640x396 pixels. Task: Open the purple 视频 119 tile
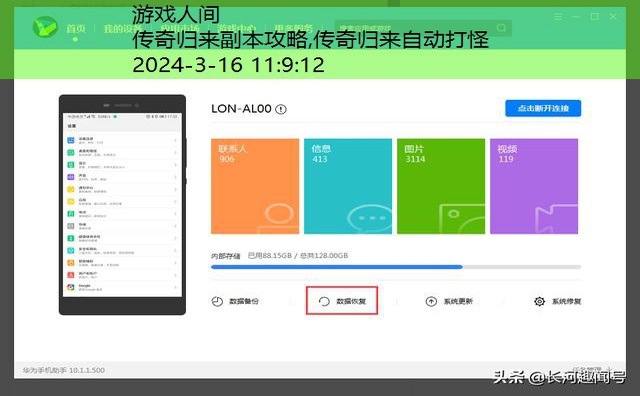pyautogui.click(x=534, y=186)
